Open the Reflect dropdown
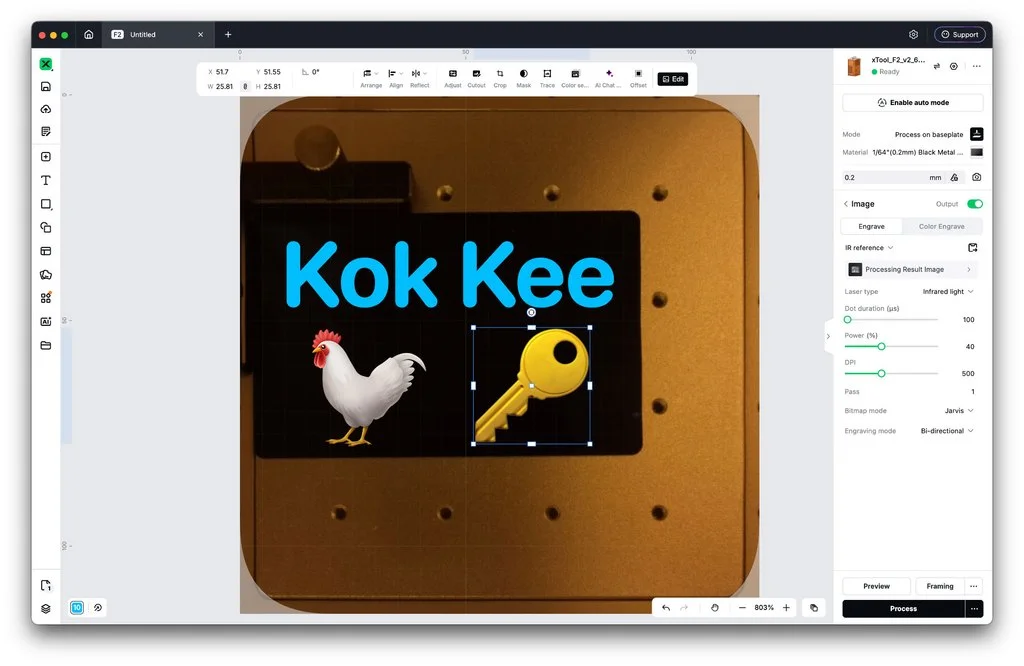Screen dimensions: 1024x666 [x=419, y=78]
